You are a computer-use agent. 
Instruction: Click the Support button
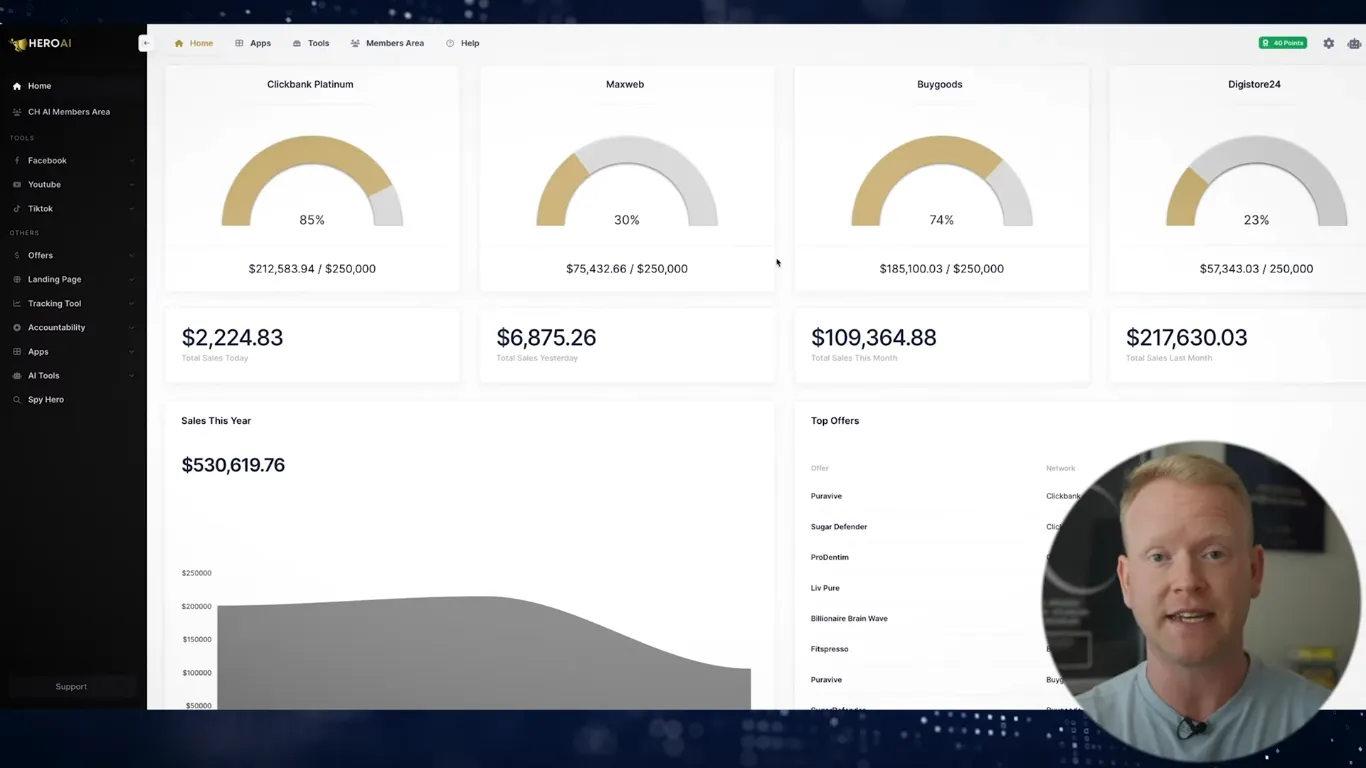tap(71, 687)
